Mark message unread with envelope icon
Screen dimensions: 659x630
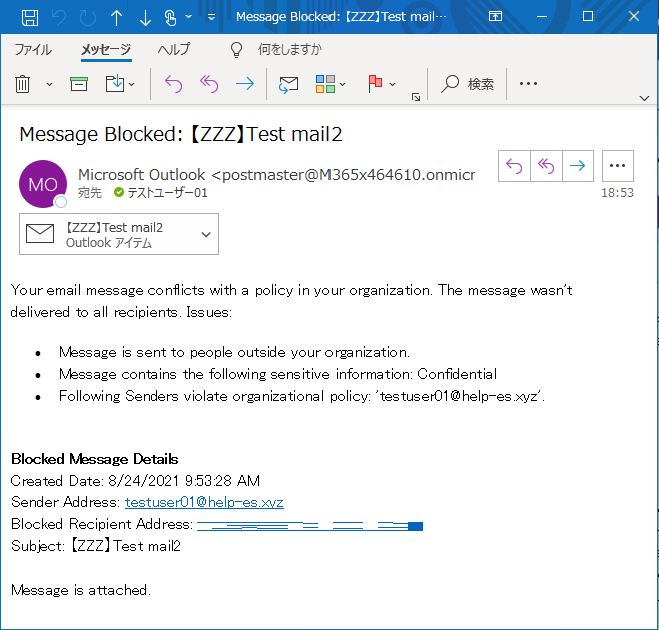coord(288,84)
